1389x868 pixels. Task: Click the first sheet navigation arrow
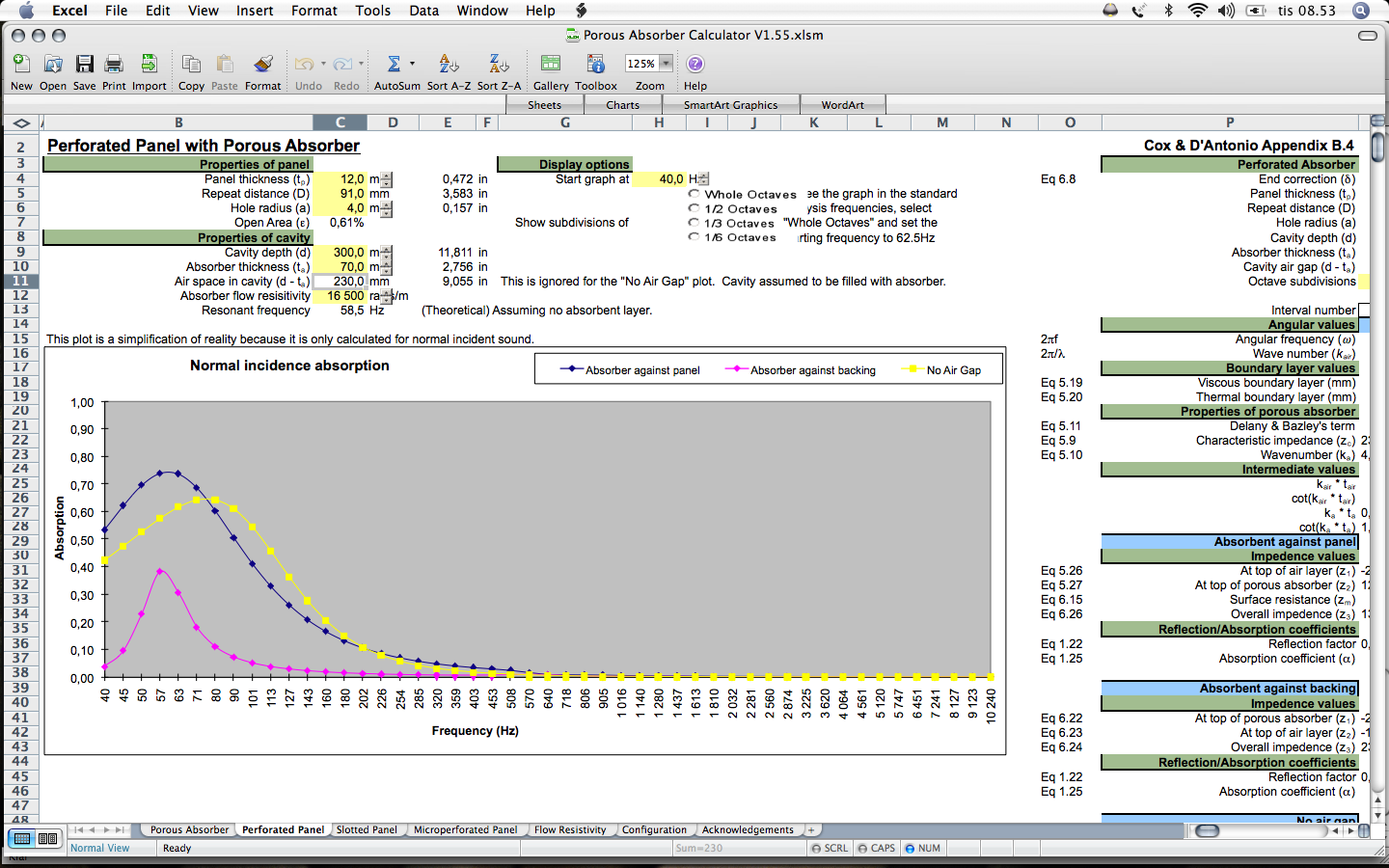(x=79, y=829)
